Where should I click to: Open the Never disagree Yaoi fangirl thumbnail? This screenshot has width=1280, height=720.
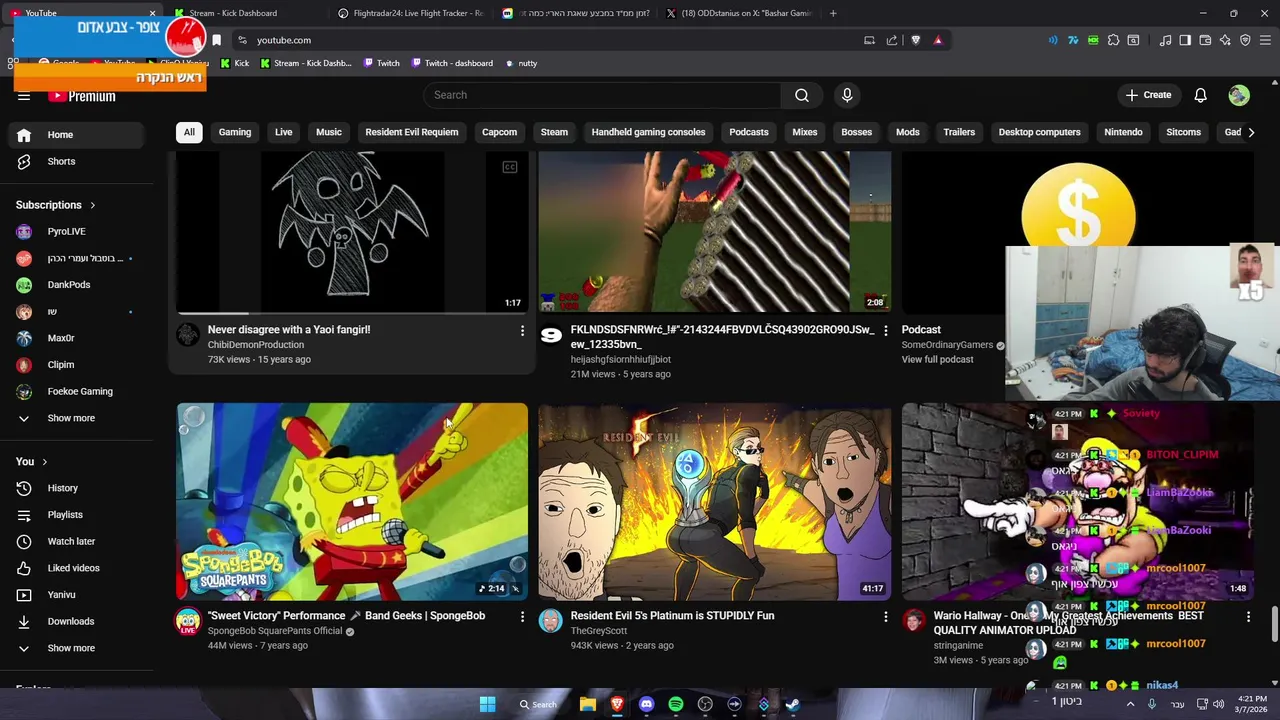pyautogui.click(x=352, y=232)
